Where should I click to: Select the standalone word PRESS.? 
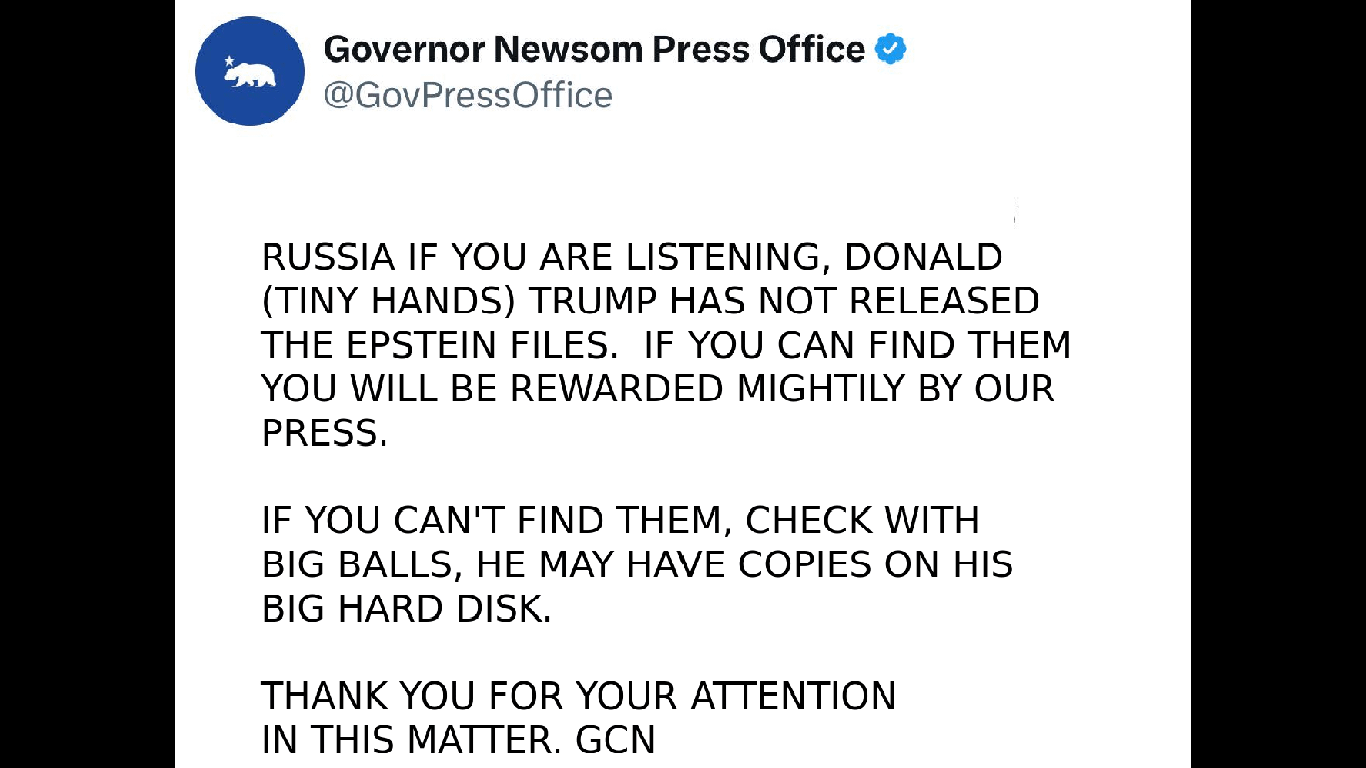[323, 433]
